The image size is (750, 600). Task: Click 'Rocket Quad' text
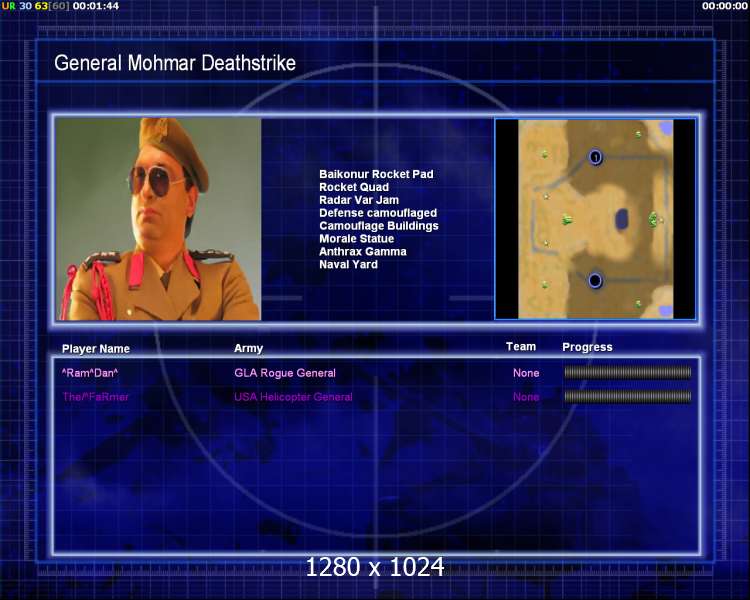[x=354, y=187]
